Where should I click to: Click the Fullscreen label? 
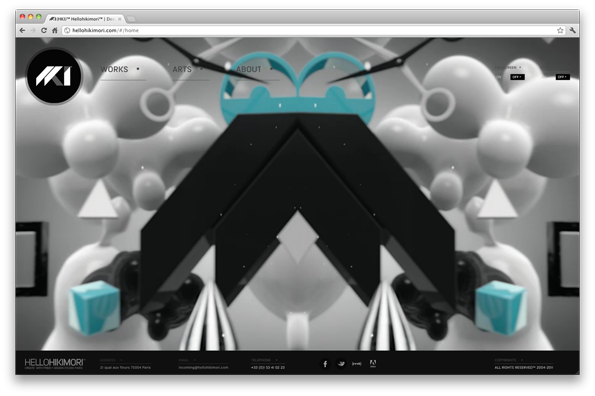point(506,67)
